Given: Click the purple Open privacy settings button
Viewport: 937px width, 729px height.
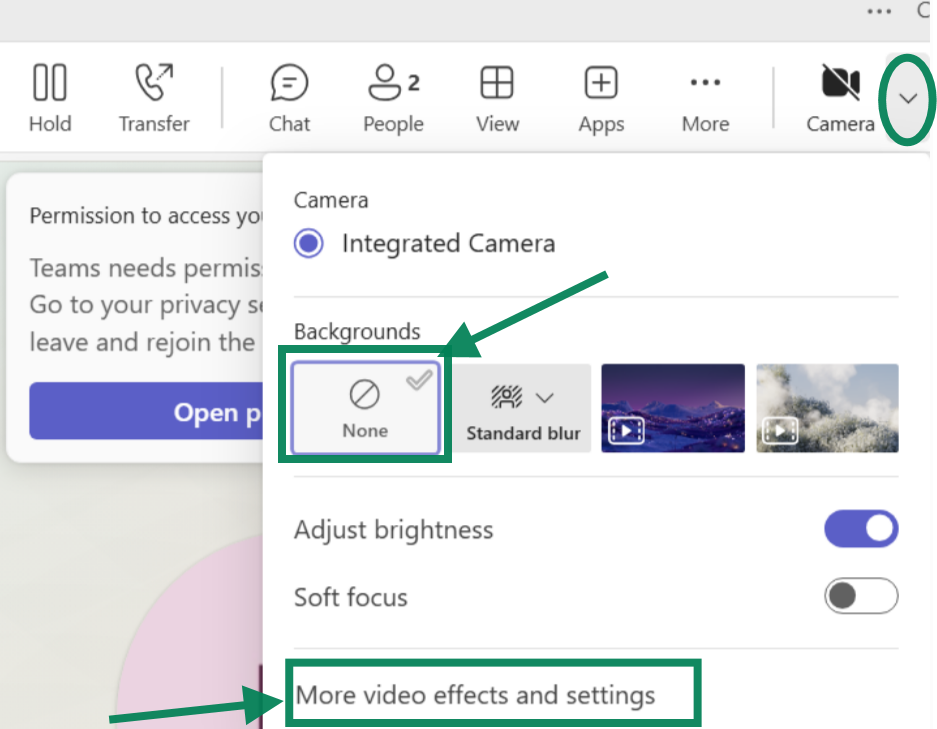Looking at the screenshot, I should (x=146, y=411).
